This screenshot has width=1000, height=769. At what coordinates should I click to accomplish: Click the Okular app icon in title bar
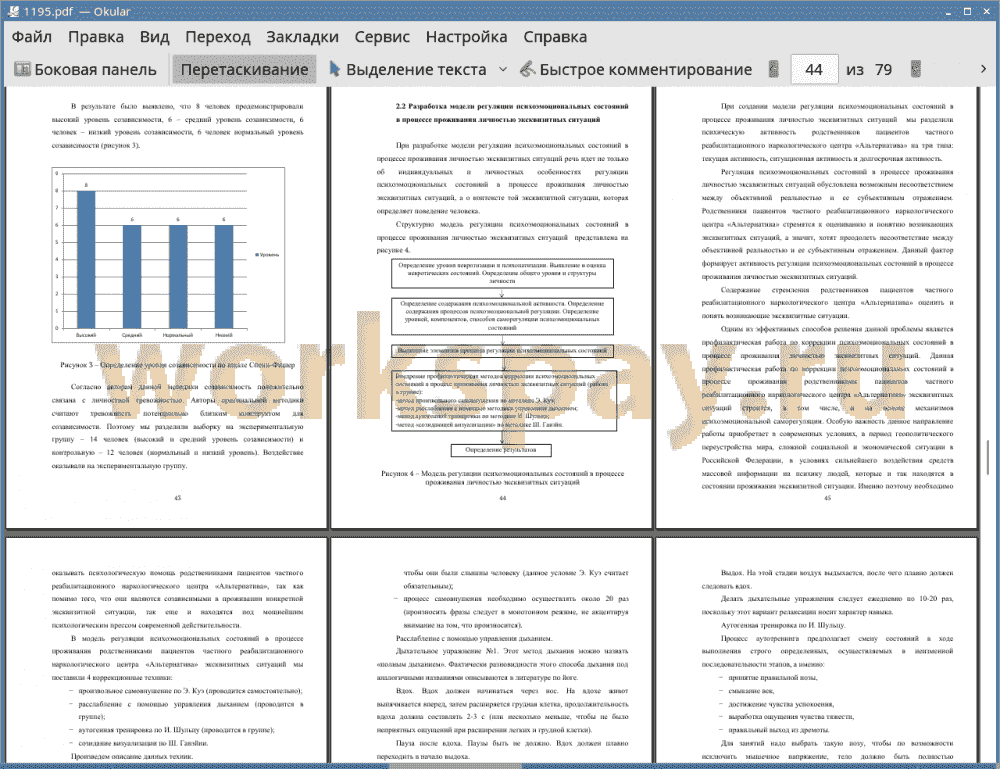point(12,11)
